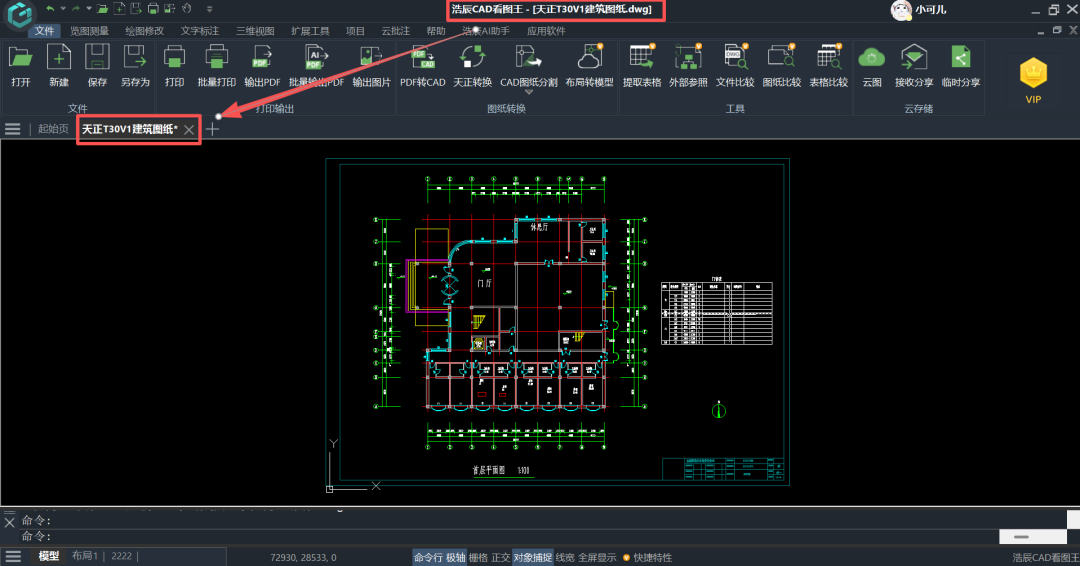Click the undo arrow in title bar
This screenshot has width=1080, height=566.
click(50, 9)
